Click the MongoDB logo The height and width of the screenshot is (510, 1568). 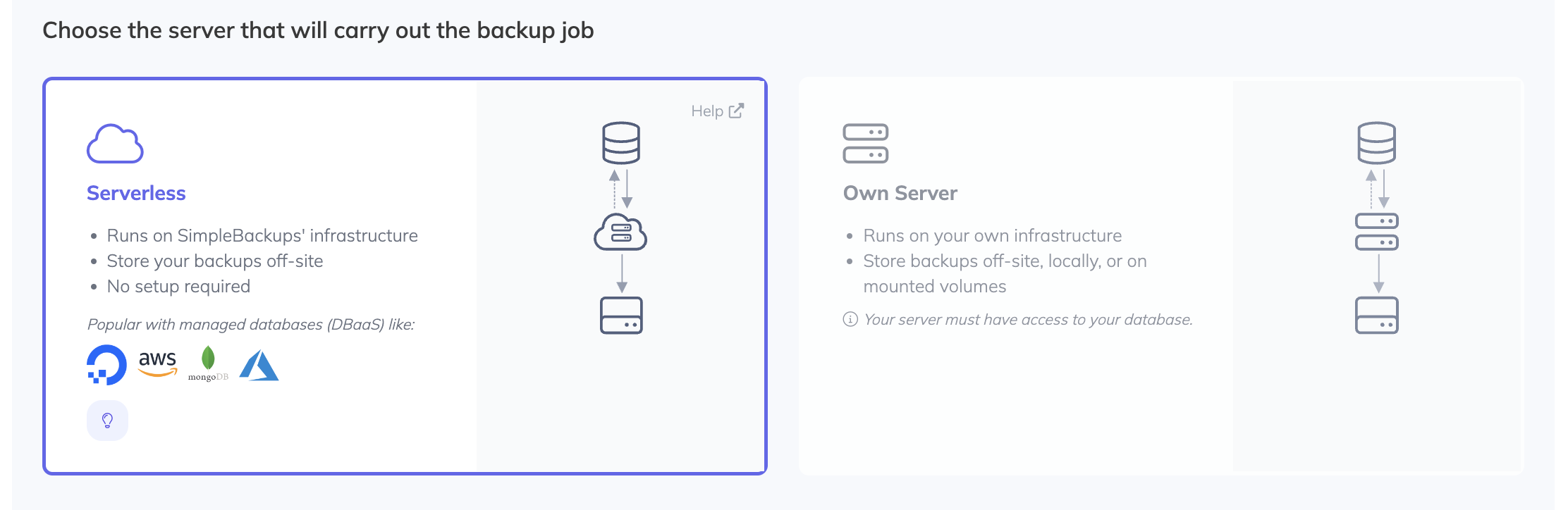[x=208, y=363]
